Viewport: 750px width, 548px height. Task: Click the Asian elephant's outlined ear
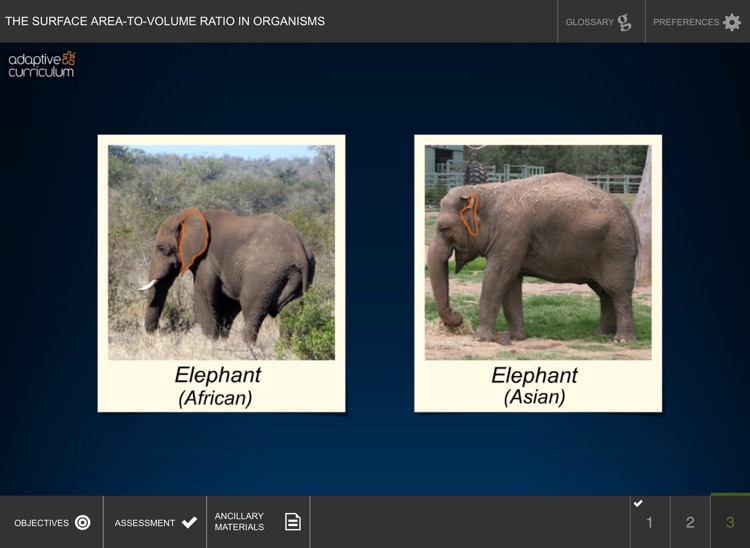470,215
